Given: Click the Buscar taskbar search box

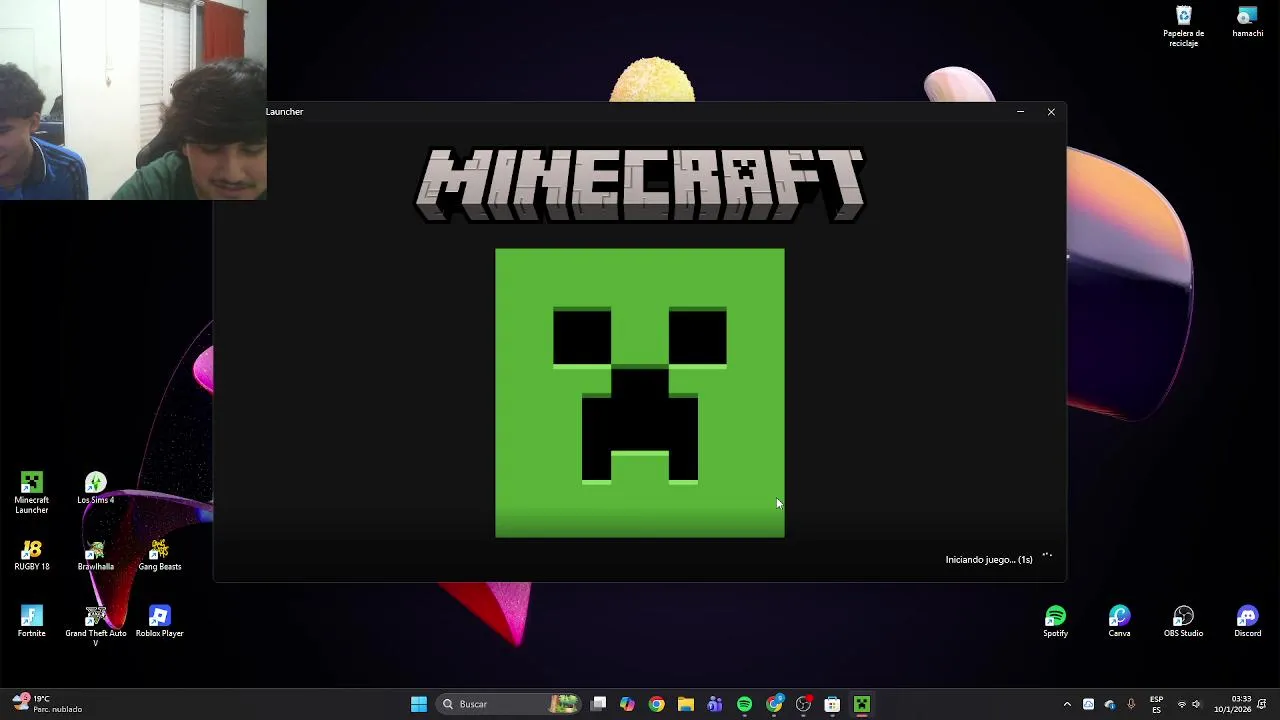Looking at the screenshot, I should pyautogui.click(x=509, y=704).
